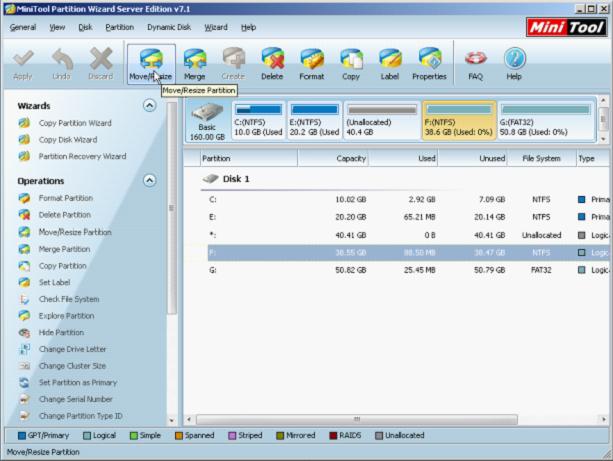Sort by the Used column header
The image size is (613, 461).
pyautogui.click(x=403, y=158)
